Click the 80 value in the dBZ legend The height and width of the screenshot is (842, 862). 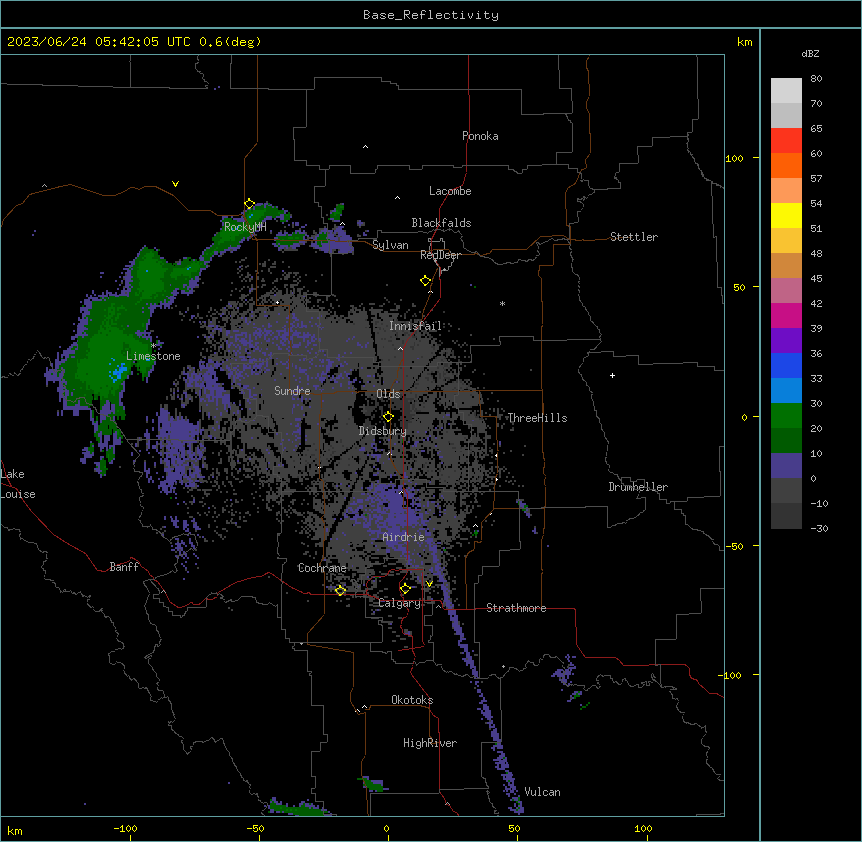[816, 79]
